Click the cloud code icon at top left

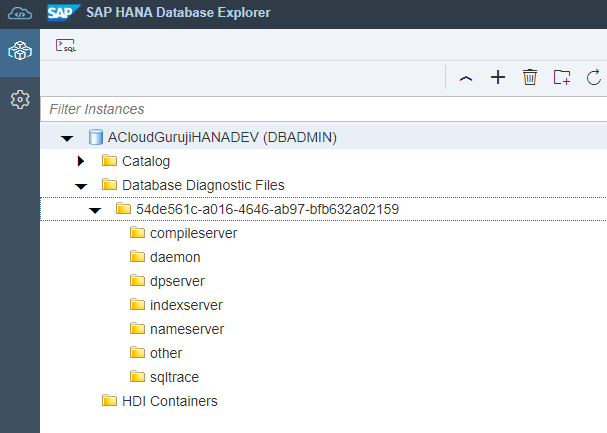click(x=20, y=14)
